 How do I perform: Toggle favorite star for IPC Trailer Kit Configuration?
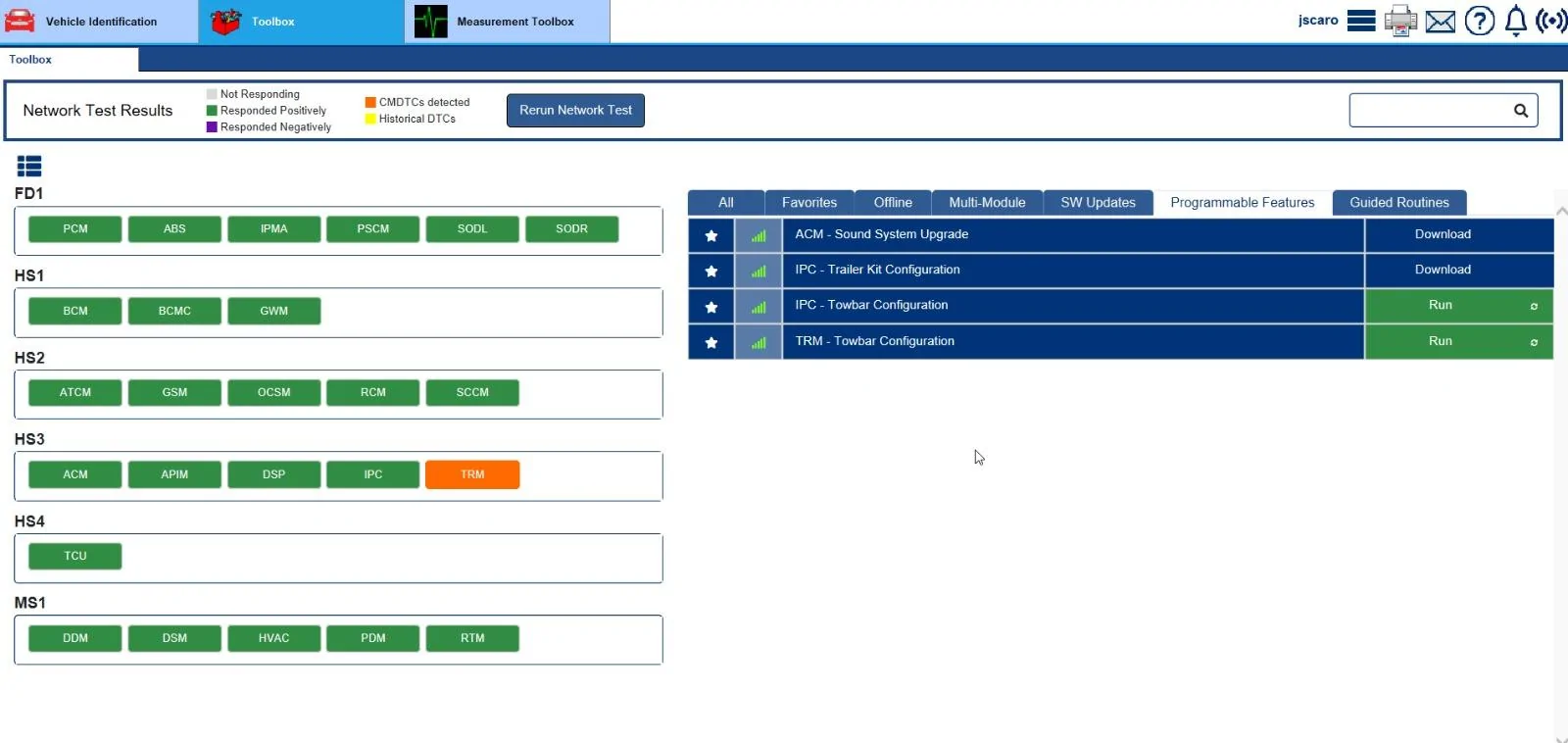[x=711, y=271]
